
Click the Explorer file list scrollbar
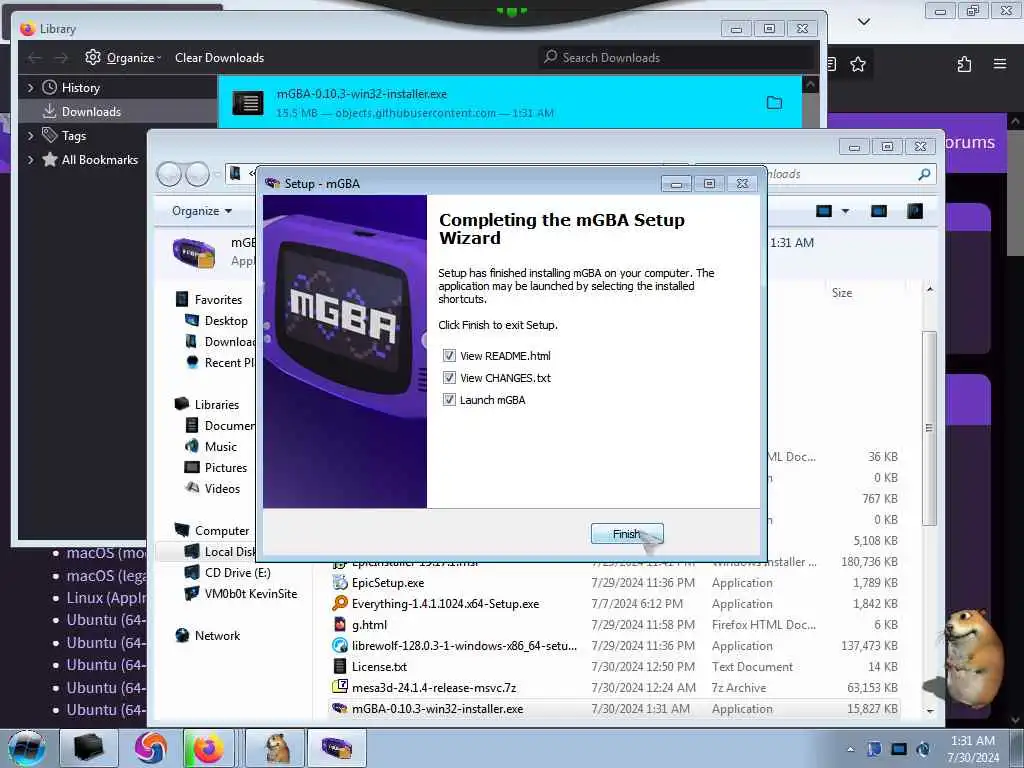click(x=930, y=428)
